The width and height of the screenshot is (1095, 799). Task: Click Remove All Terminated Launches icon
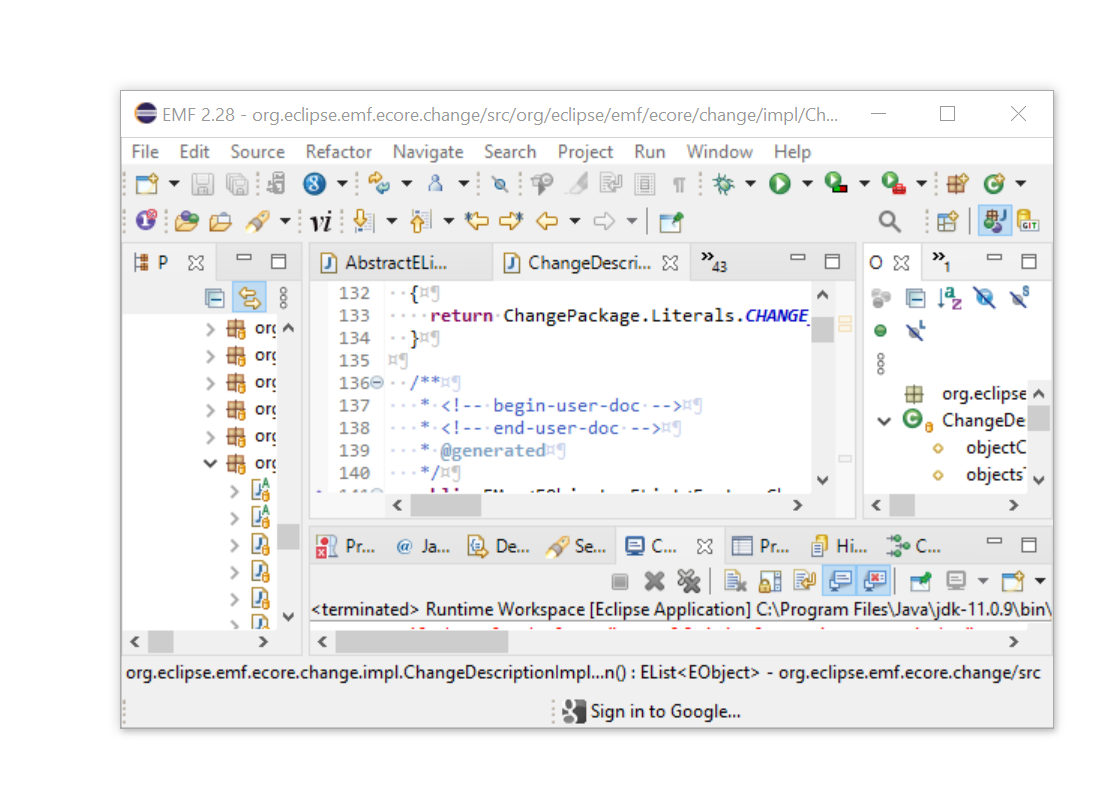pos(688,580)
